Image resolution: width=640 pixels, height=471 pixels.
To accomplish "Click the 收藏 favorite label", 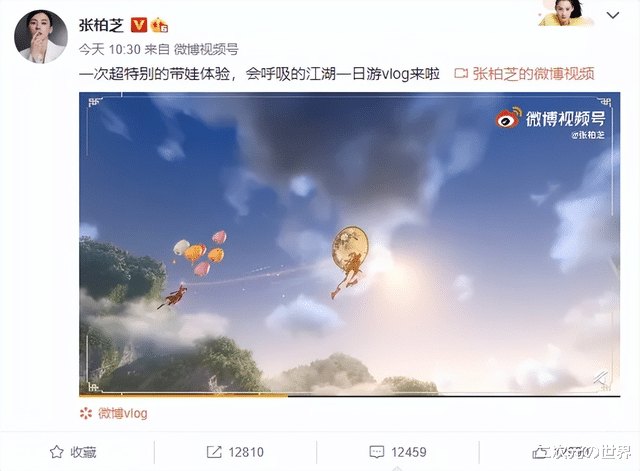I will 83,452.
